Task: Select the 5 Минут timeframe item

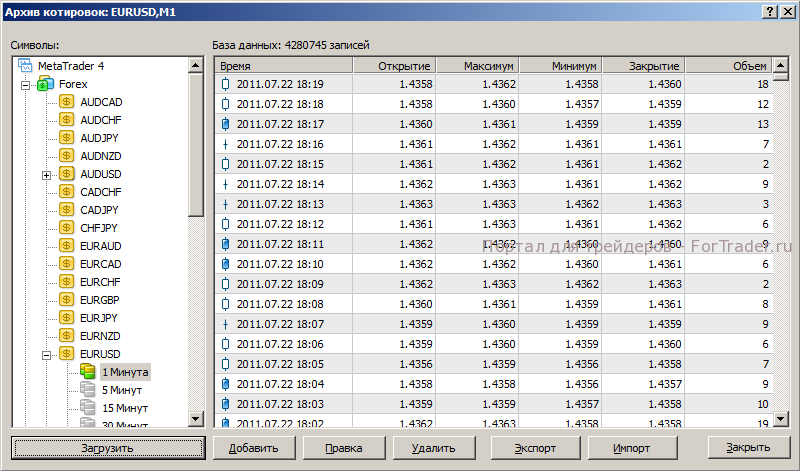Action: (x=122, y=390)
